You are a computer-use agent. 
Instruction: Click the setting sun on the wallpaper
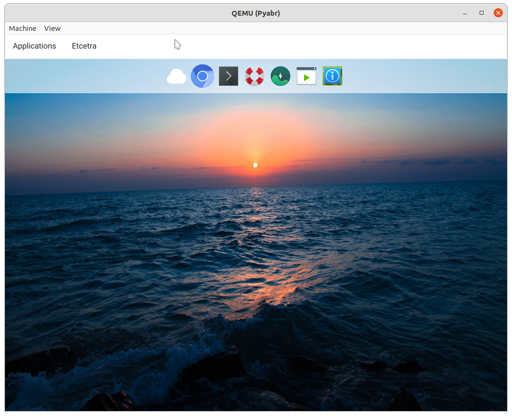255,165
